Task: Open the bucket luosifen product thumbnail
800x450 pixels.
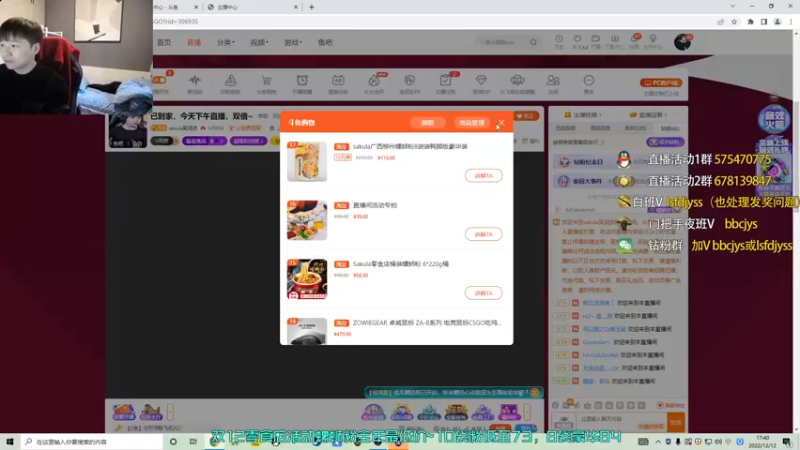Action: pos(307,279)
